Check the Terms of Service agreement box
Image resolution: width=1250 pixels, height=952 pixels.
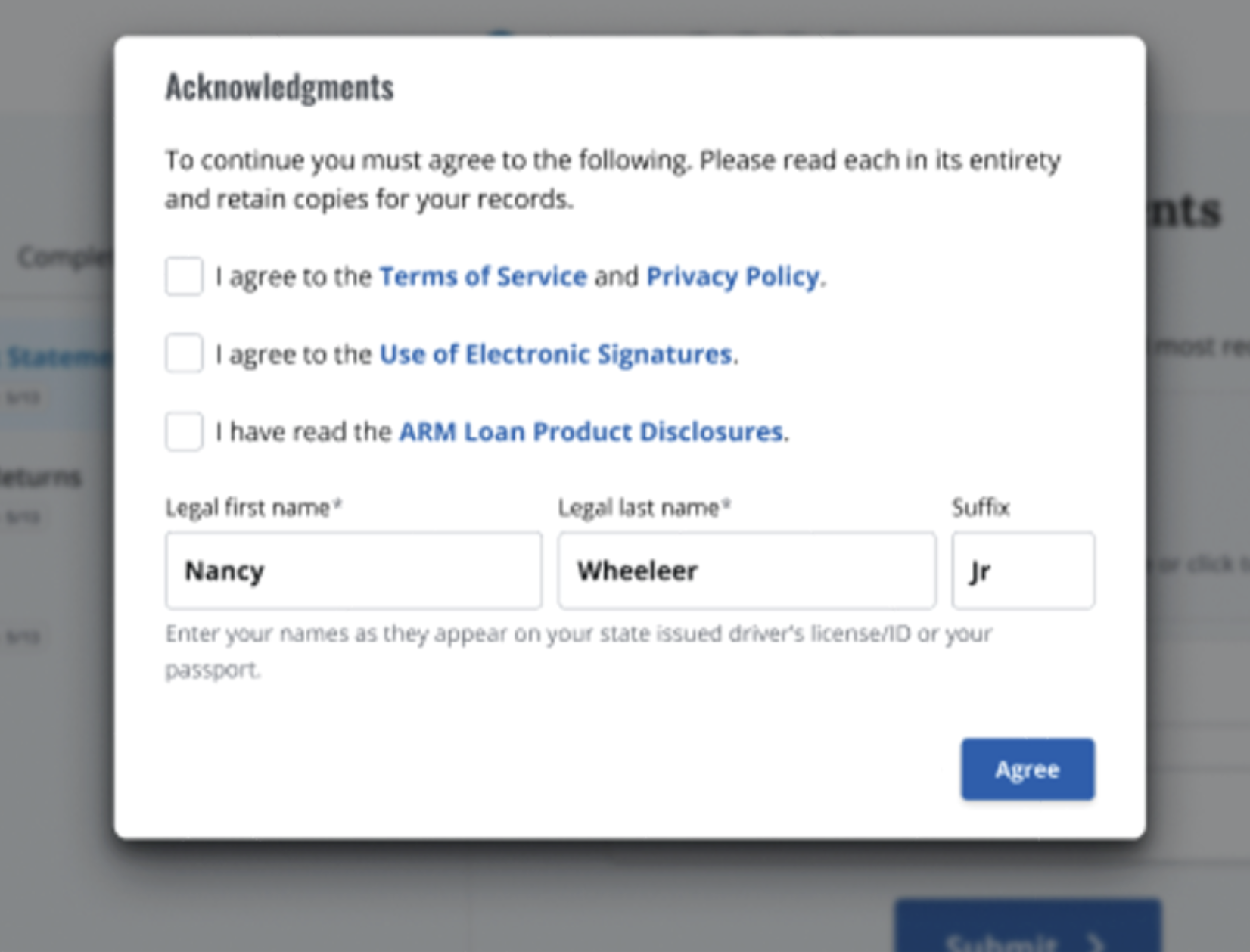point(184,276)
